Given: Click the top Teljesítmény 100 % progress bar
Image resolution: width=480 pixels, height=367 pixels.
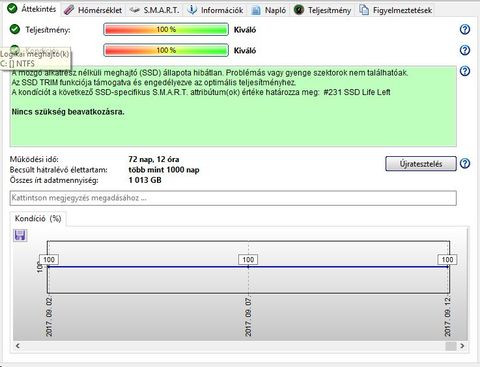Looking at the screenshot, I should pos(166,29).
